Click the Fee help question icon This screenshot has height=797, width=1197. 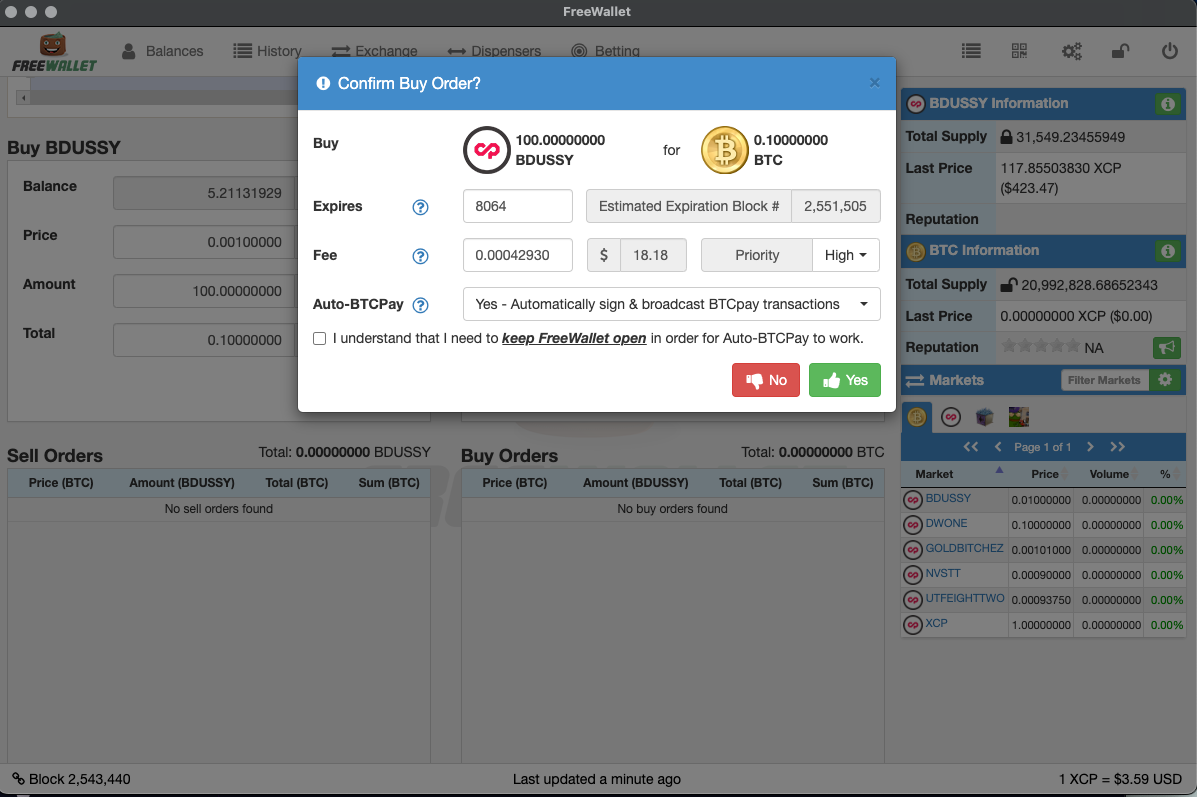pyautogui.click(x=420, y=256)
